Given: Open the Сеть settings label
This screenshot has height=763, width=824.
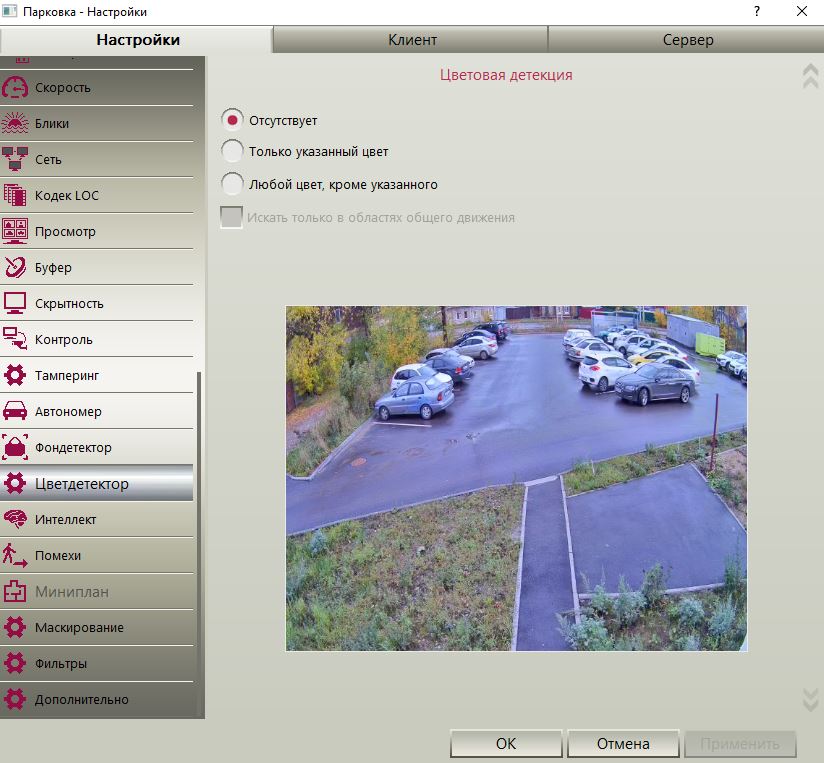Looking at the screenshot, I should click(48, 159).
